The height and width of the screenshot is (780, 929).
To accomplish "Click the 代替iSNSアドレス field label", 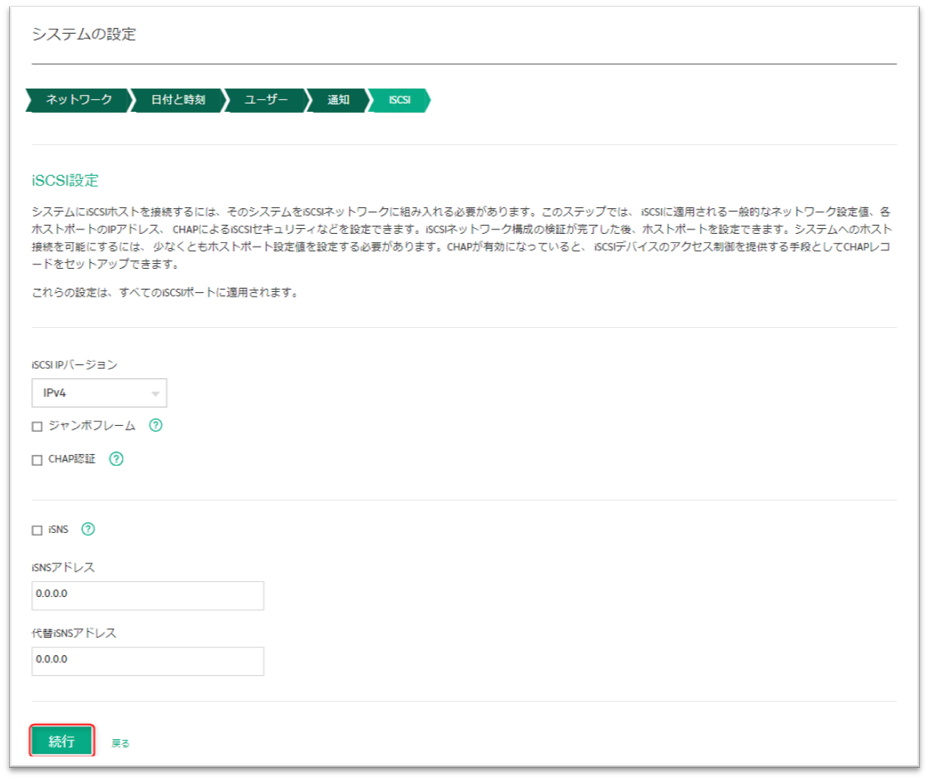I will coord(75,633).
